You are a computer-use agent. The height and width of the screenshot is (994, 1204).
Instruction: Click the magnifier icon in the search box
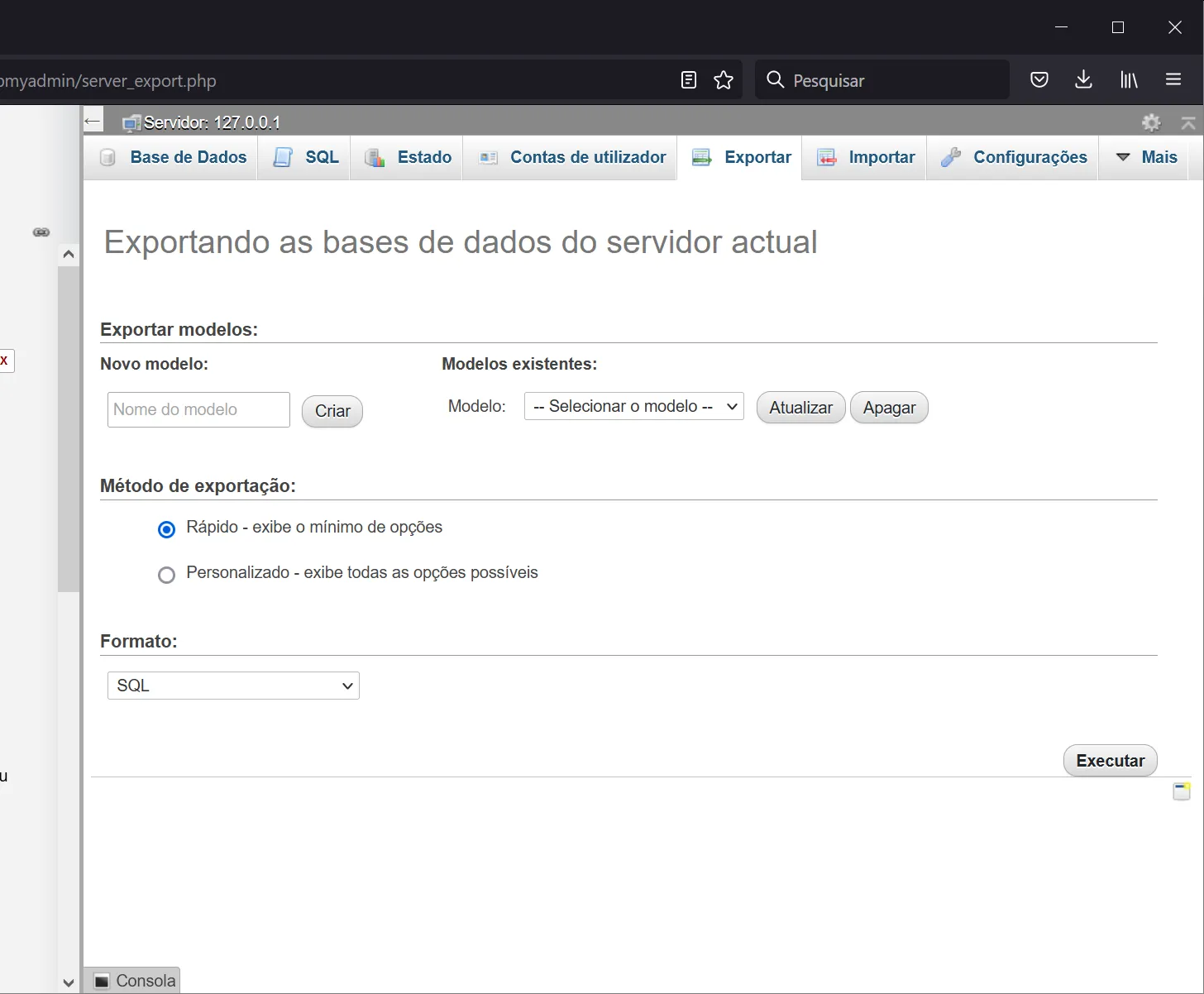click(x=775, y=79)
